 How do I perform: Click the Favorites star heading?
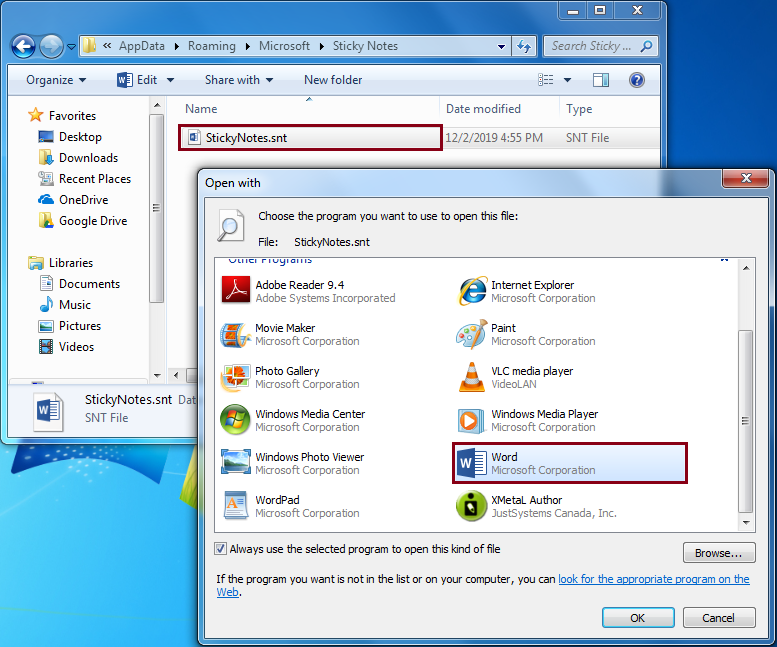coord(62,115)
